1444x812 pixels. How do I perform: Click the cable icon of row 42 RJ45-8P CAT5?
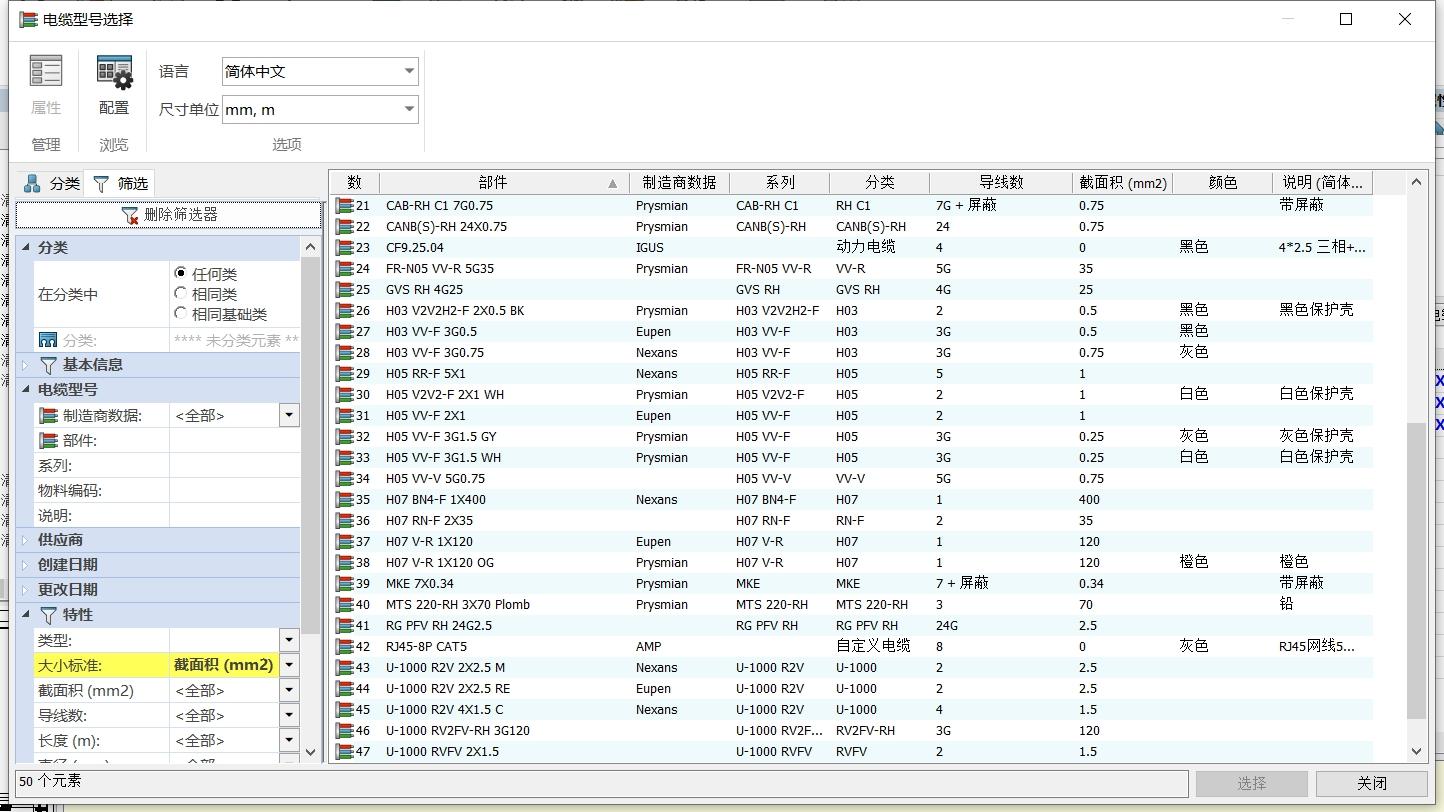[x=345, y=647]
